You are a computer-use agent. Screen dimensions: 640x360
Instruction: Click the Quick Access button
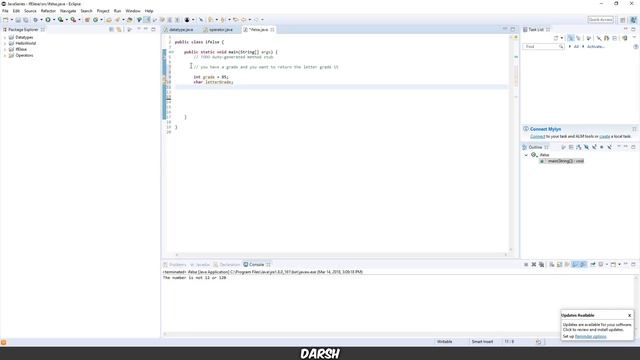(x=600, y=20)
